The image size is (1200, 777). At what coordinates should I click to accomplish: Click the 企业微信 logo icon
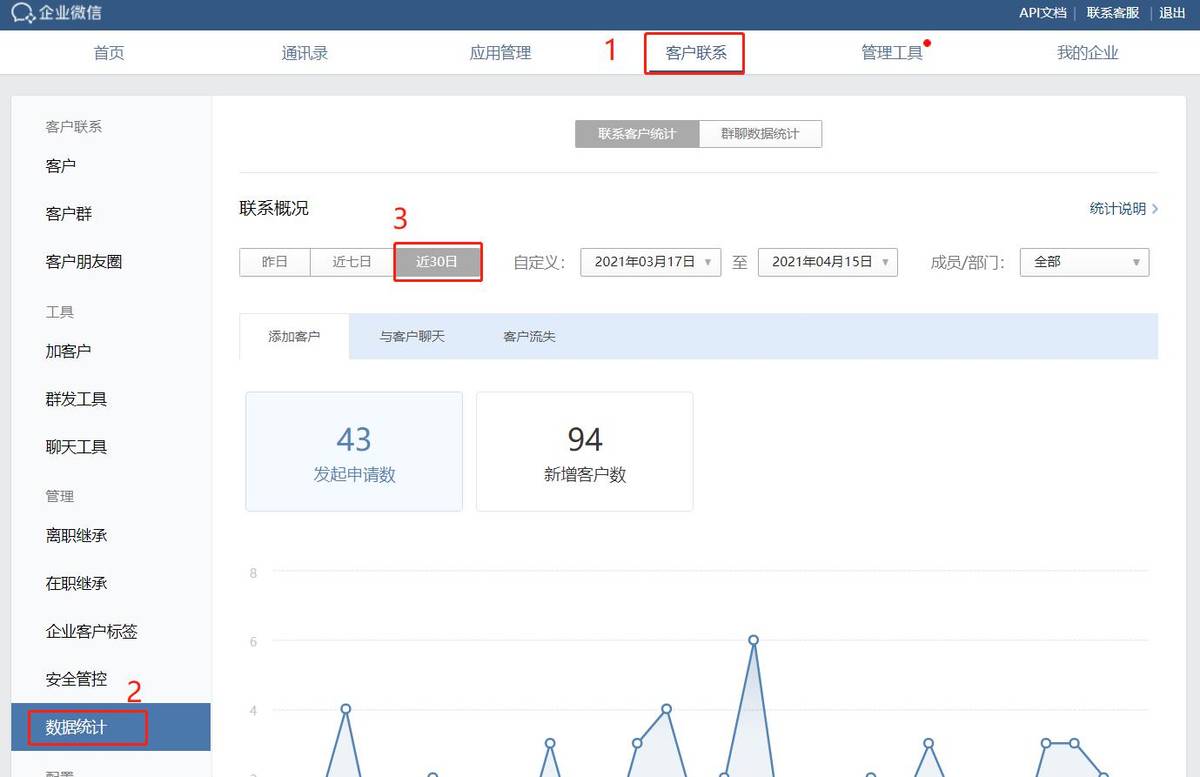coord(23,14)
